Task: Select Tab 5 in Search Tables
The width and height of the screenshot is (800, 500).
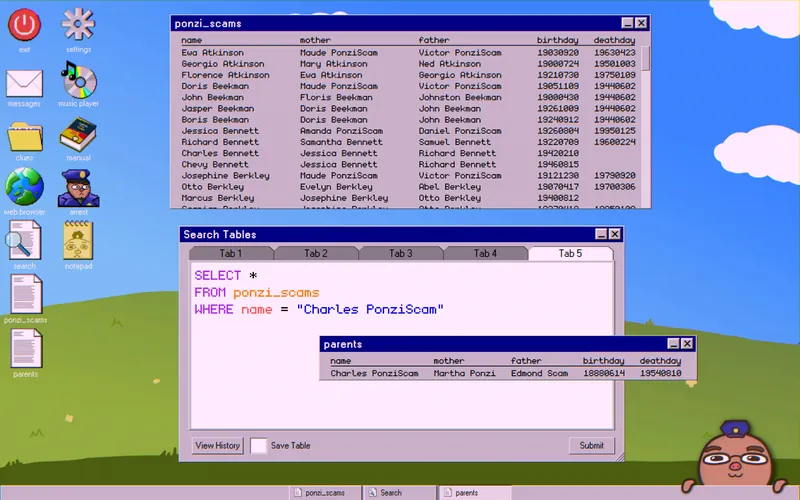Action: coord(570,253)
